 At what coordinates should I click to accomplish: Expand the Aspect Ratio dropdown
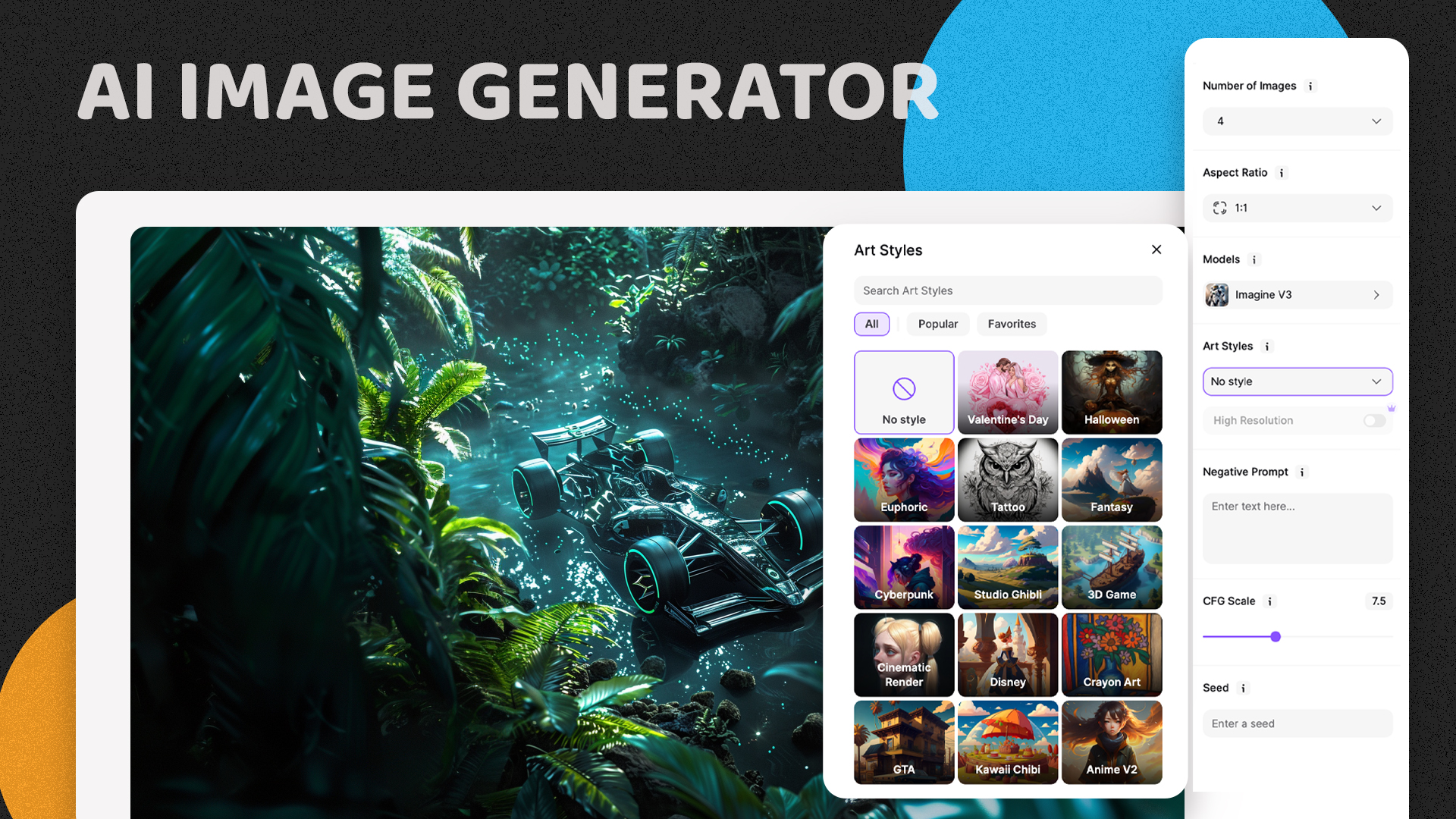[1297, 207]
